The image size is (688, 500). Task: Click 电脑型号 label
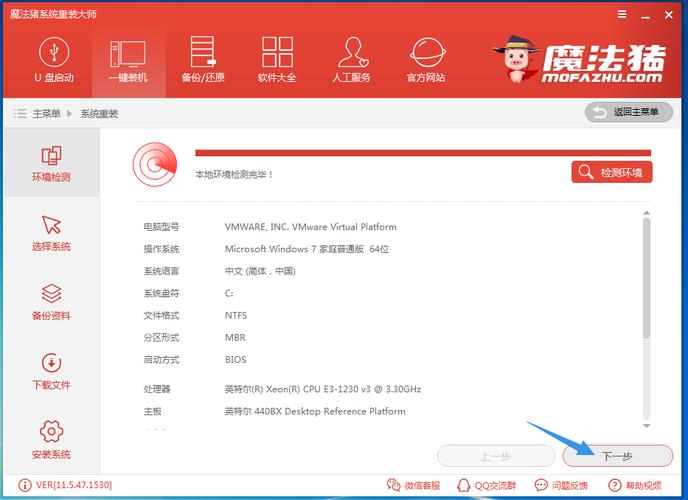click(161, 227)
